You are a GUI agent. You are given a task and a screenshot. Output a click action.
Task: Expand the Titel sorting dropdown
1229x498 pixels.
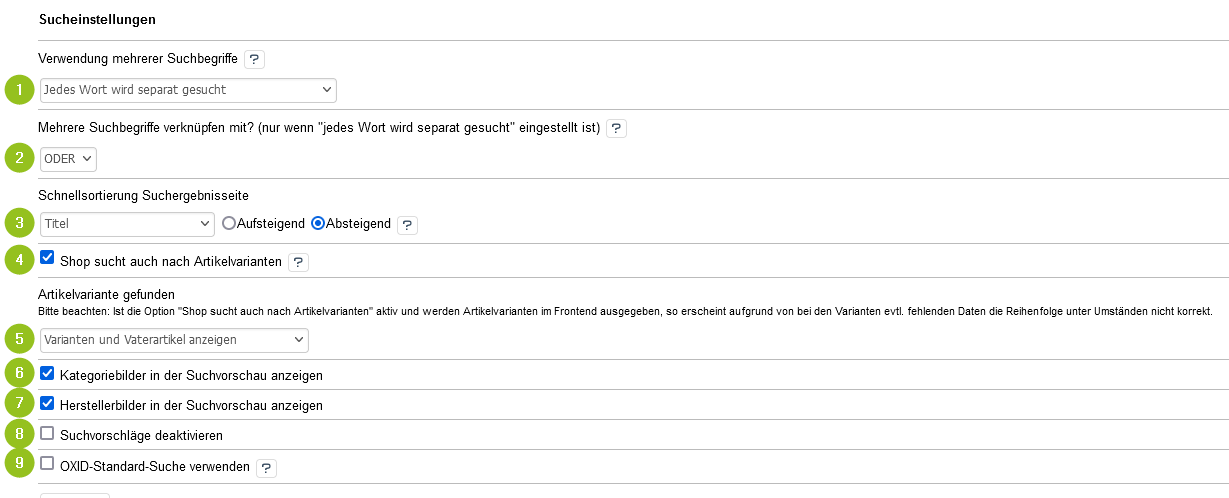coord(127,224)
